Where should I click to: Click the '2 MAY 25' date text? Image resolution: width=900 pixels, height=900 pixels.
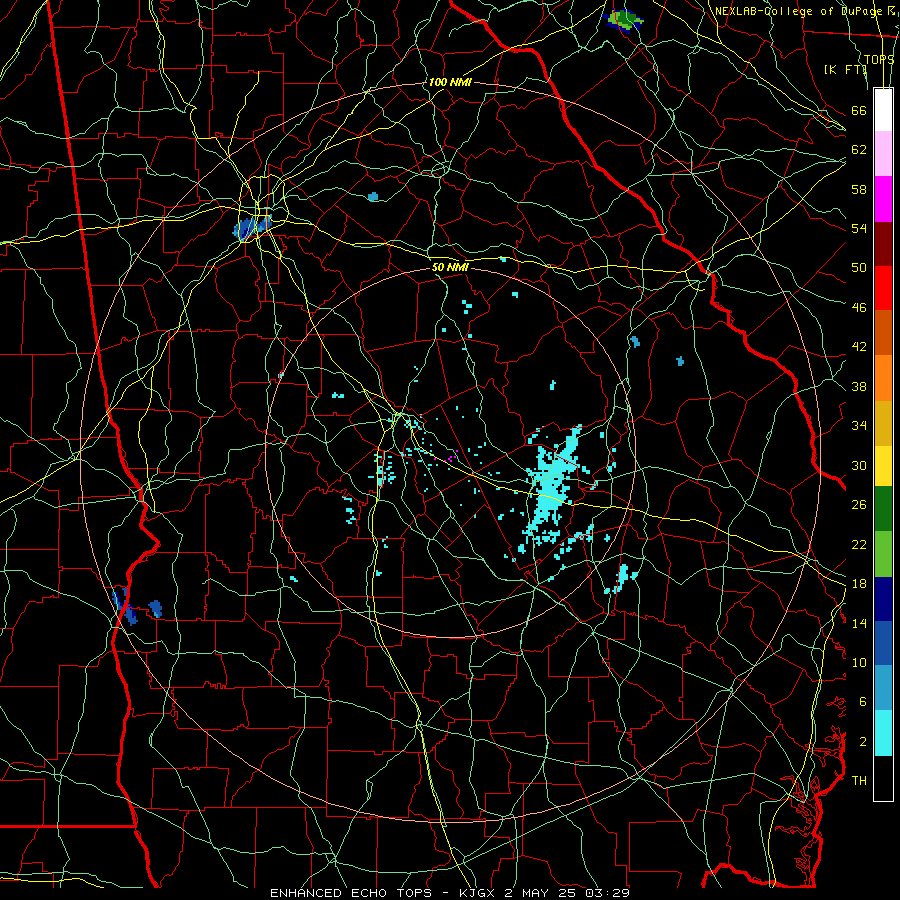tap(542, 893)
